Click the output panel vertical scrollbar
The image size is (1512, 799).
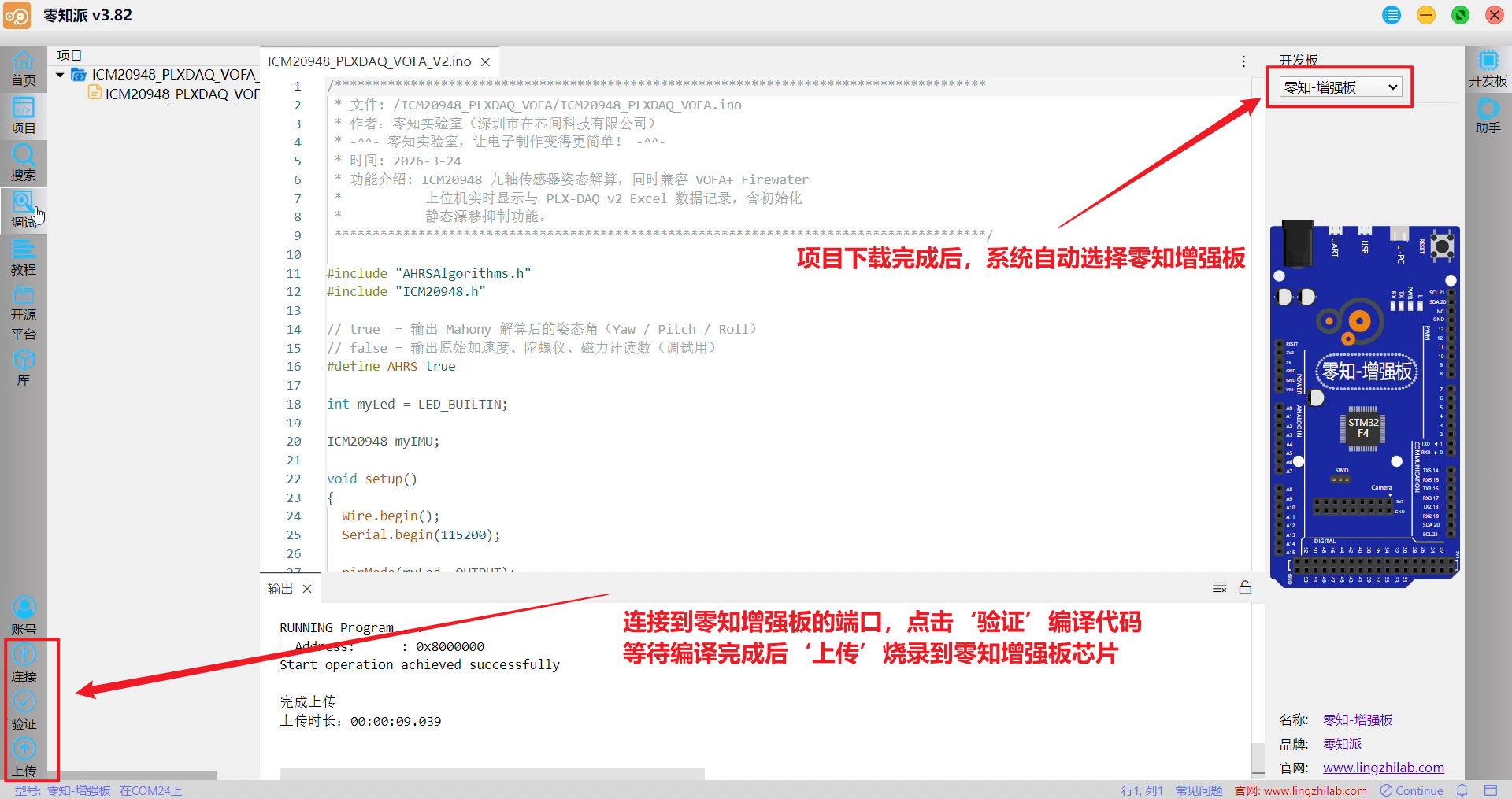1258,760
